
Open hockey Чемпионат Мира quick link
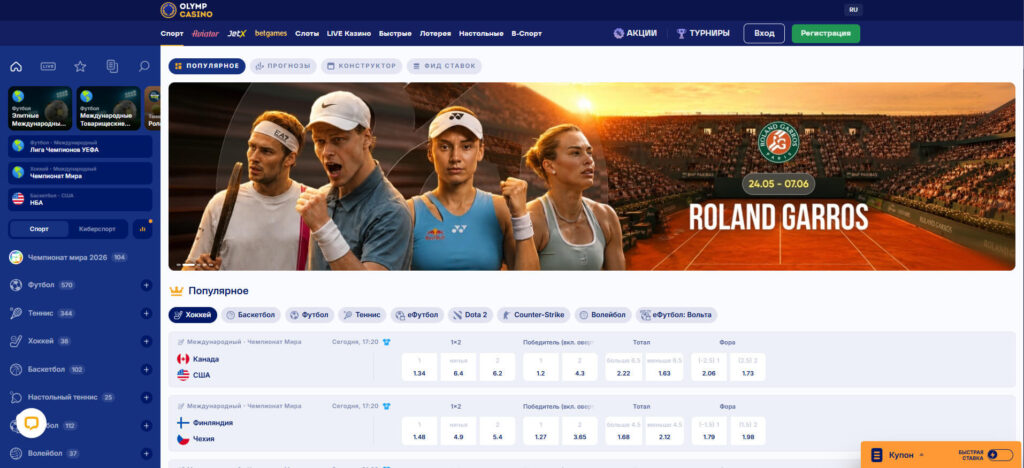point(80,173)
